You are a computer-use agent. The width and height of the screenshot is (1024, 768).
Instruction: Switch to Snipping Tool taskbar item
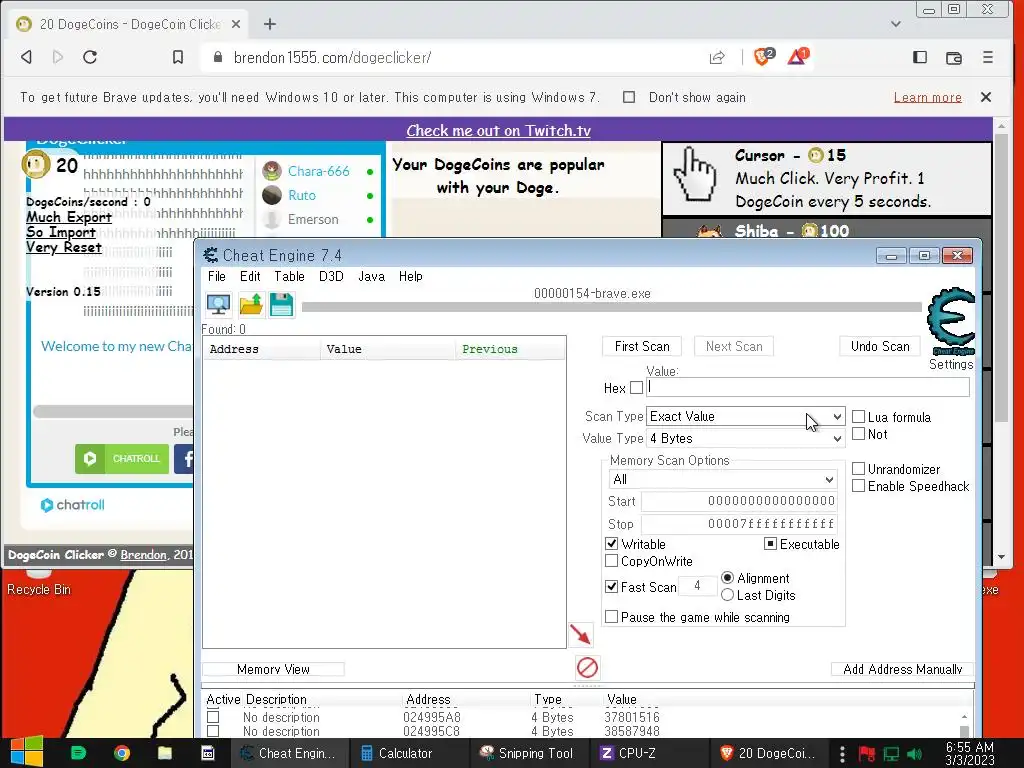[529, 753]
